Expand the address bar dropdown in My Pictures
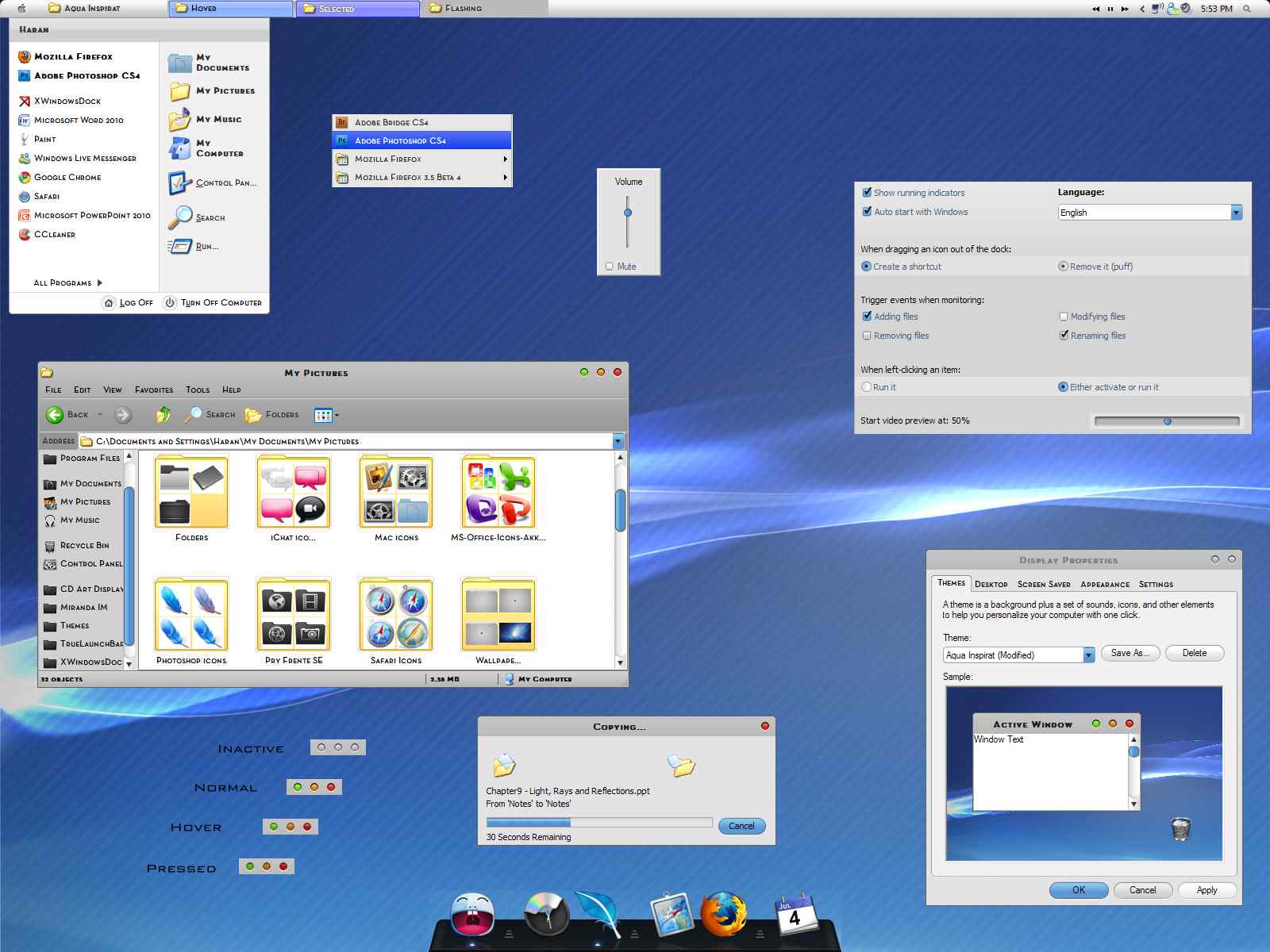 pyautogui.click(x=618, y=441)
